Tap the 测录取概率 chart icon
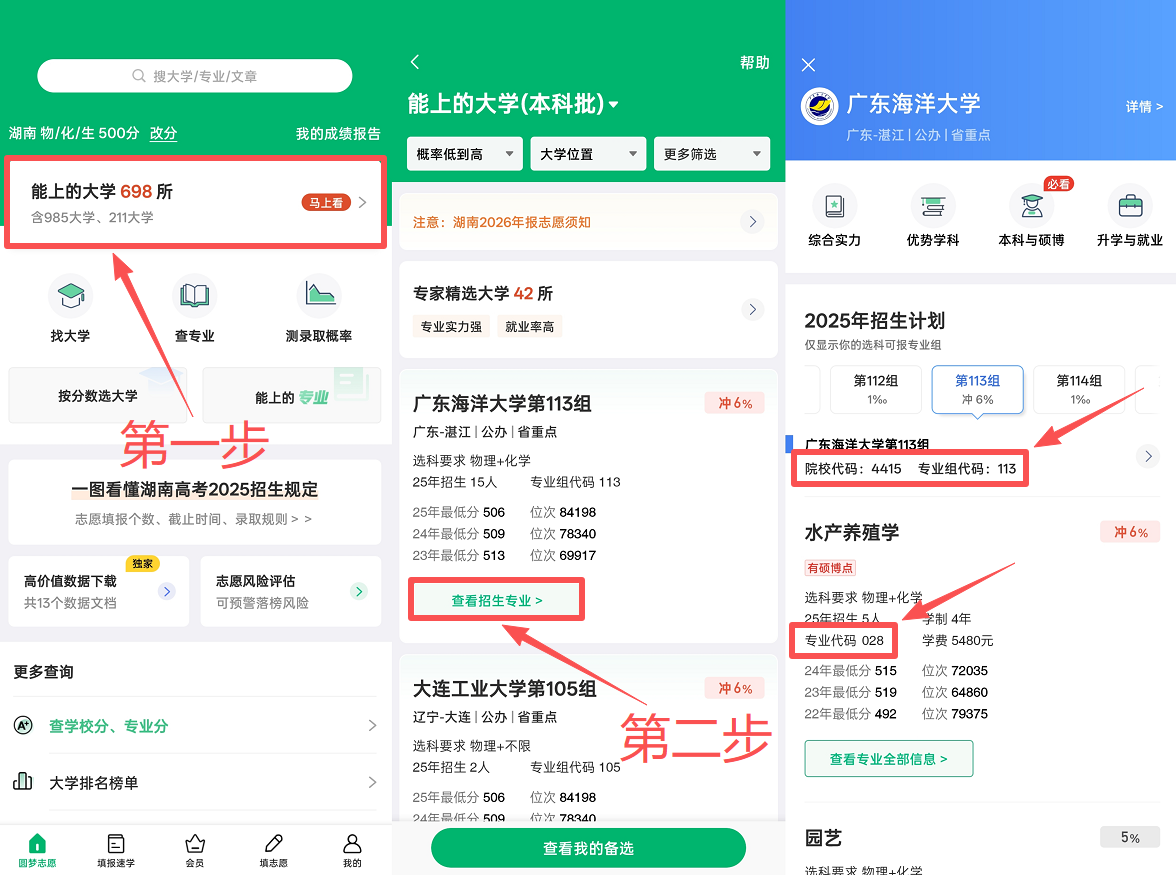 coord(319,296)
